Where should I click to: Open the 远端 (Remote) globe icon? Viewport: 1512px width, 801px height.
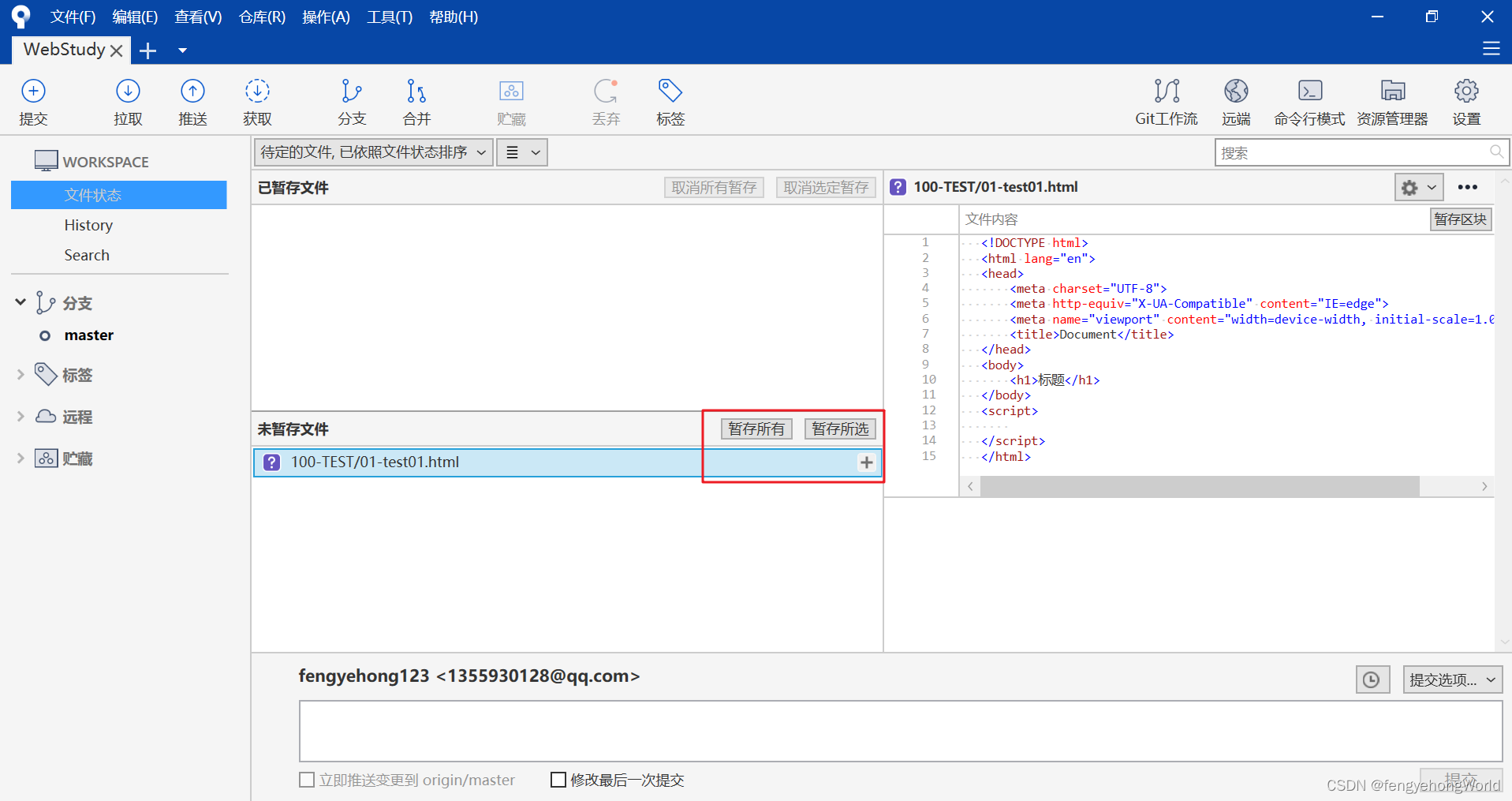1236,102
